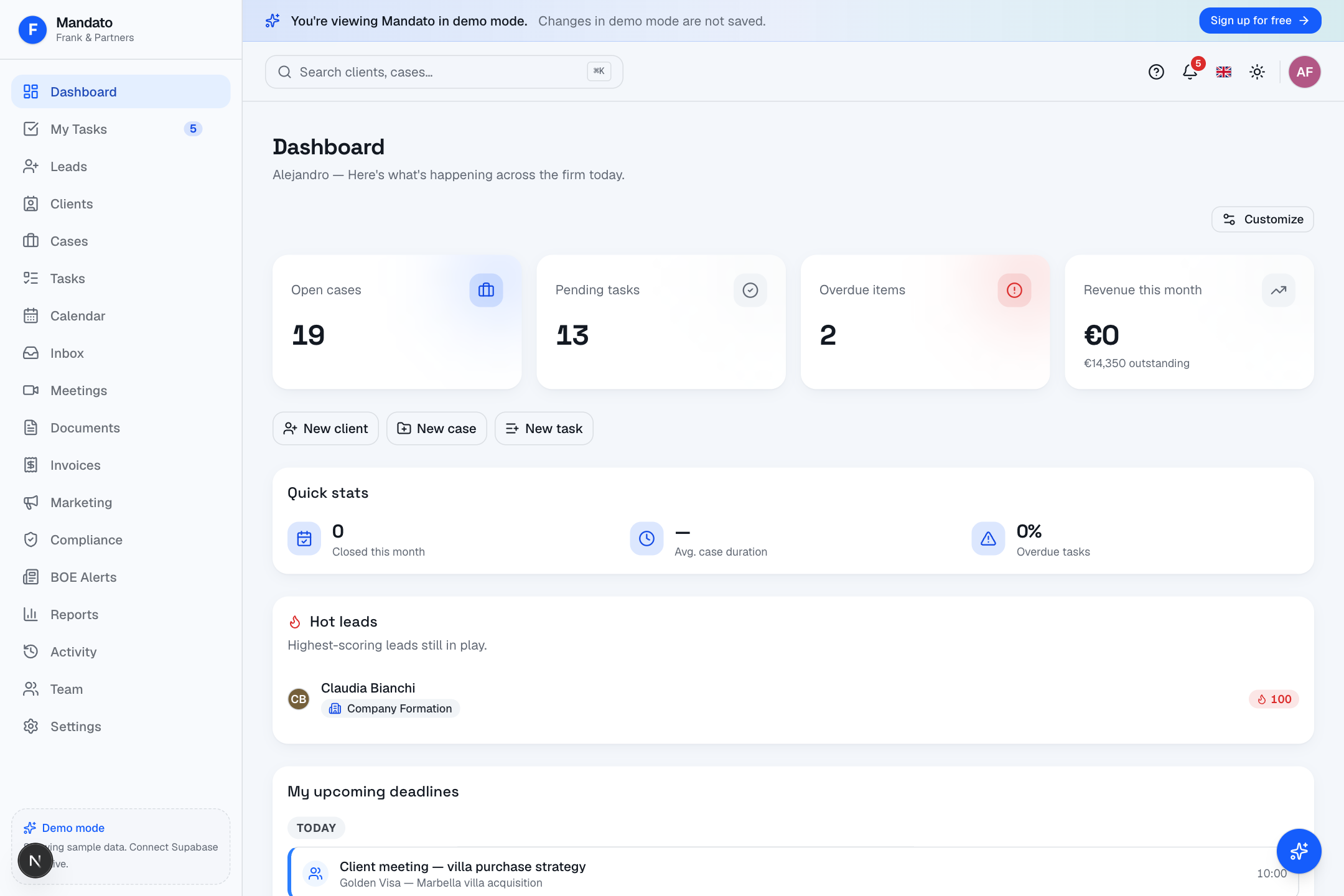1344x896 pixels.
Task: Click the ⌘K shortcut badge
Action: click(599, 72)
